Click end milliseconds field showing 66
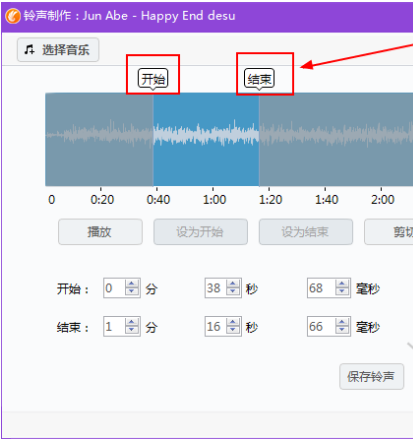The height and width of the screenshot is (440, 413). [x=321, y=326]
